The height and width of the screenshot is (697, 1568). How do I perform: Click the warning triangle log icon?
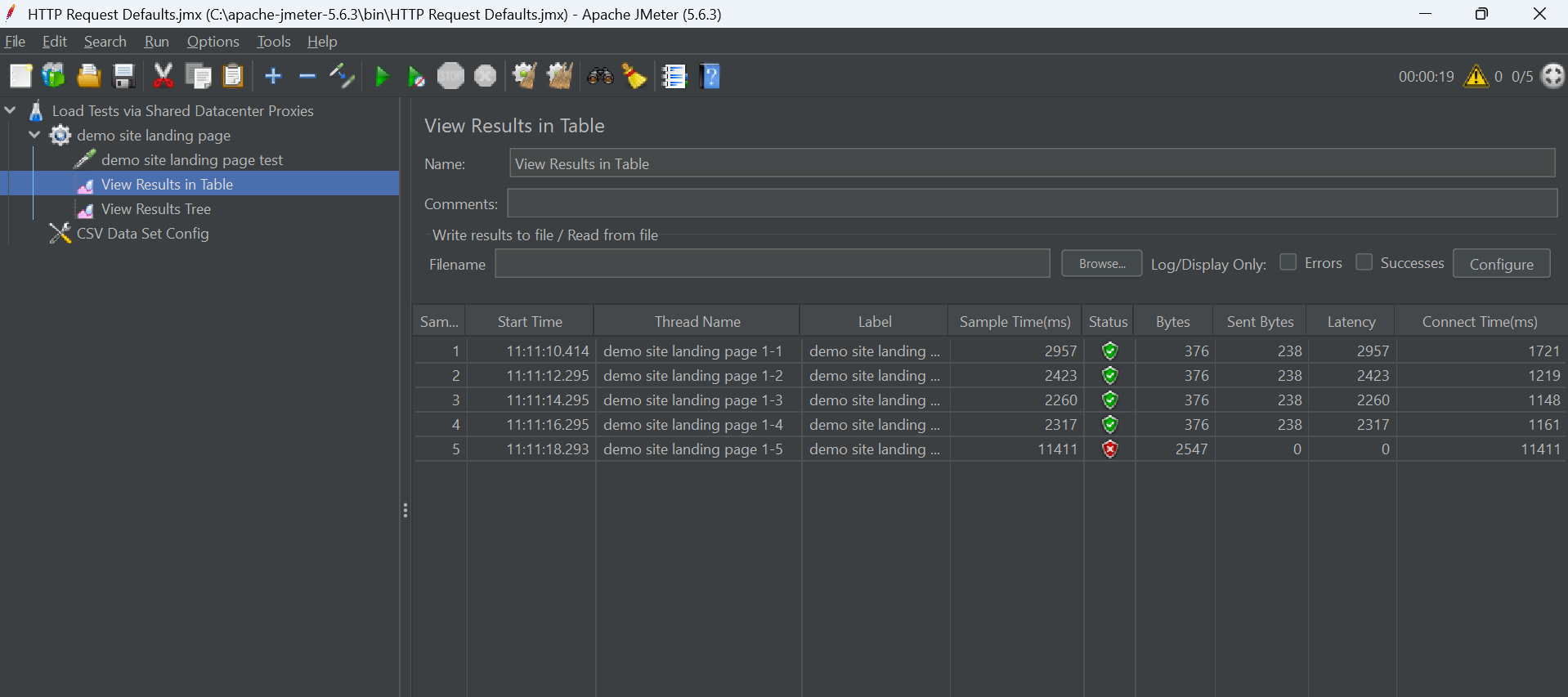[x=1476, y=76]
